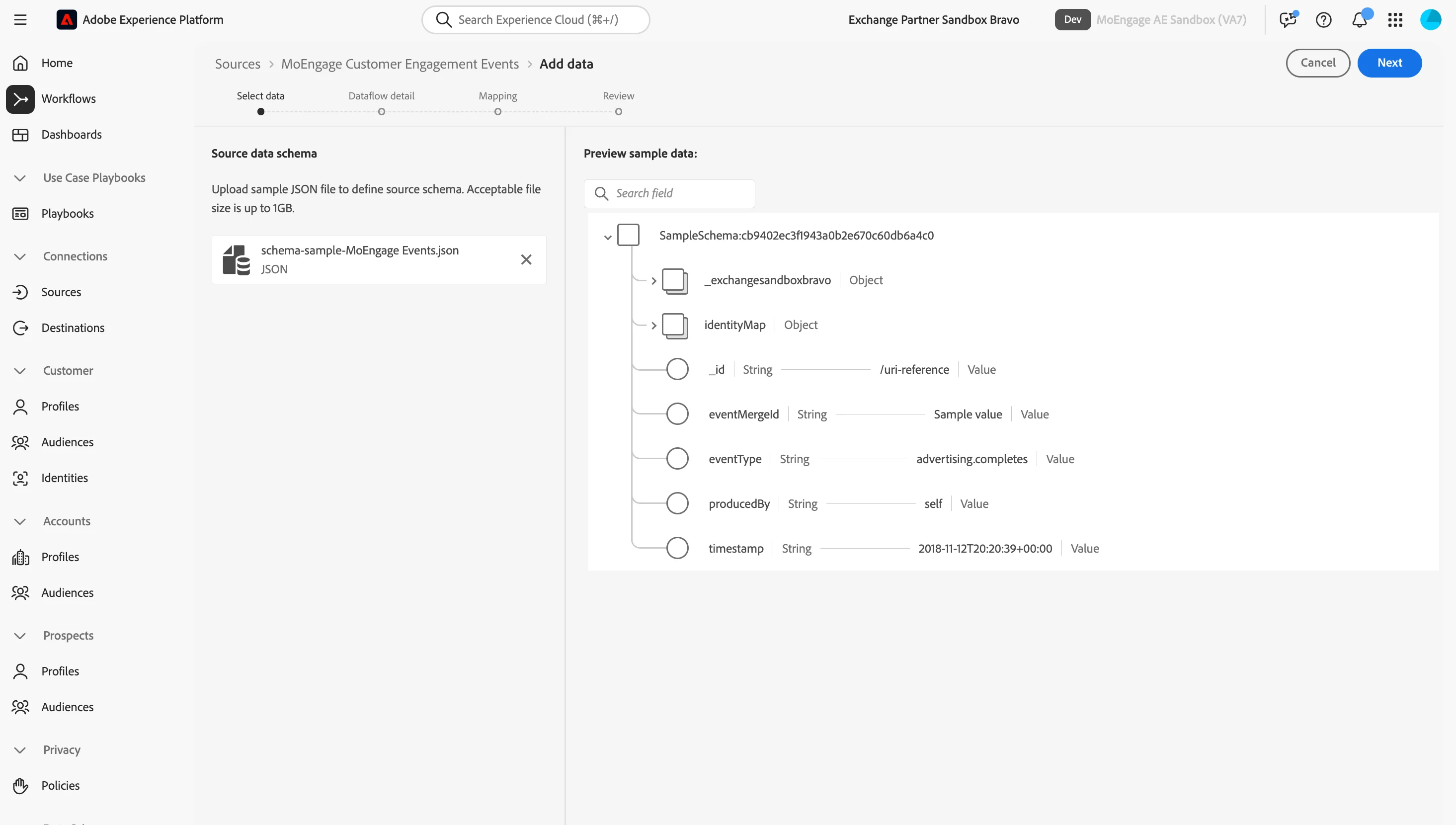Image resolution: width=1456 pixels, height=825 pixels.
Task: Open the notifications bell
Action: [1359, 20]
